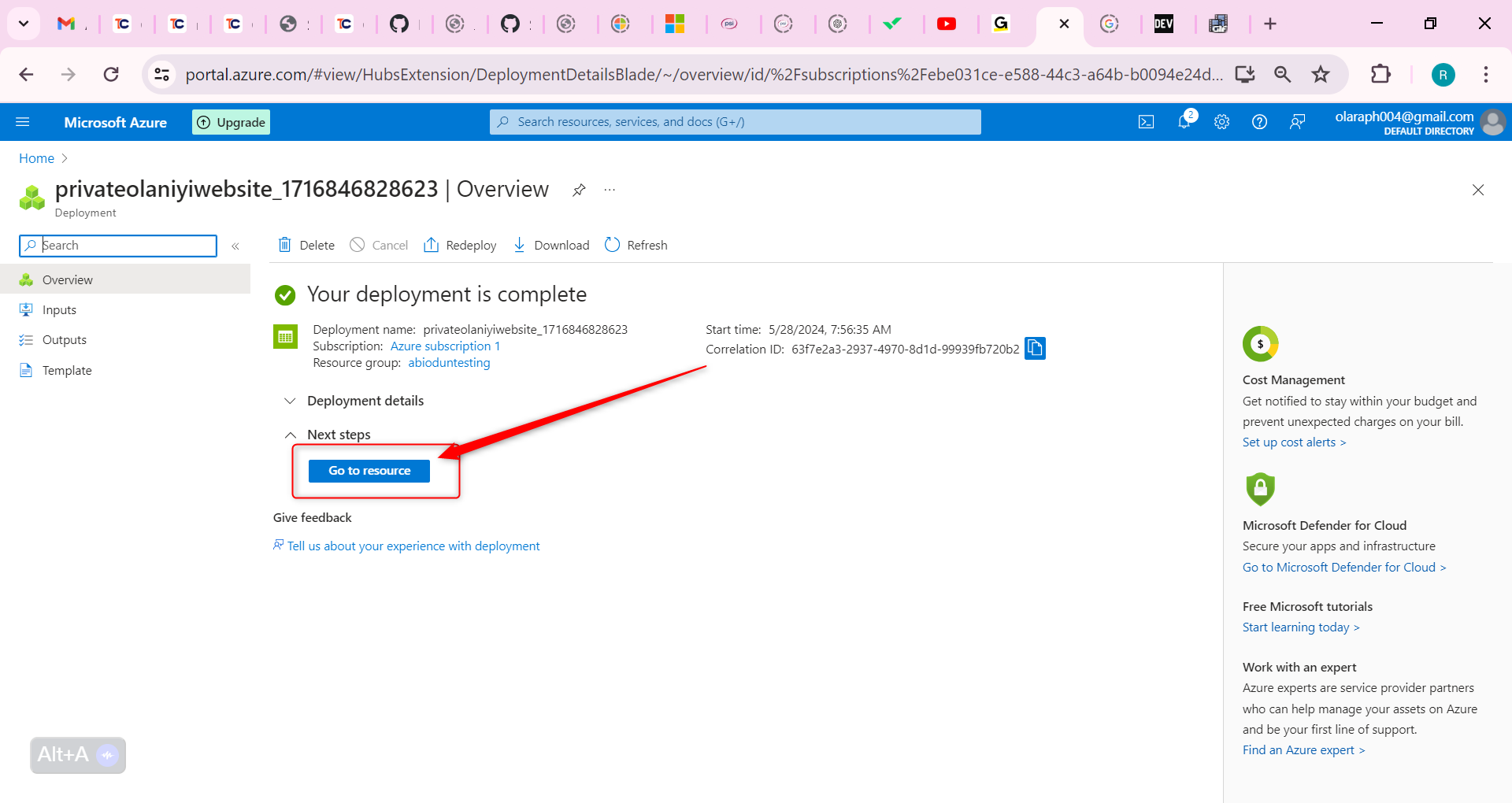This screenshot has height=803, width=1512.
Task: Click the Go to resource button
Action: click(369, 471)
